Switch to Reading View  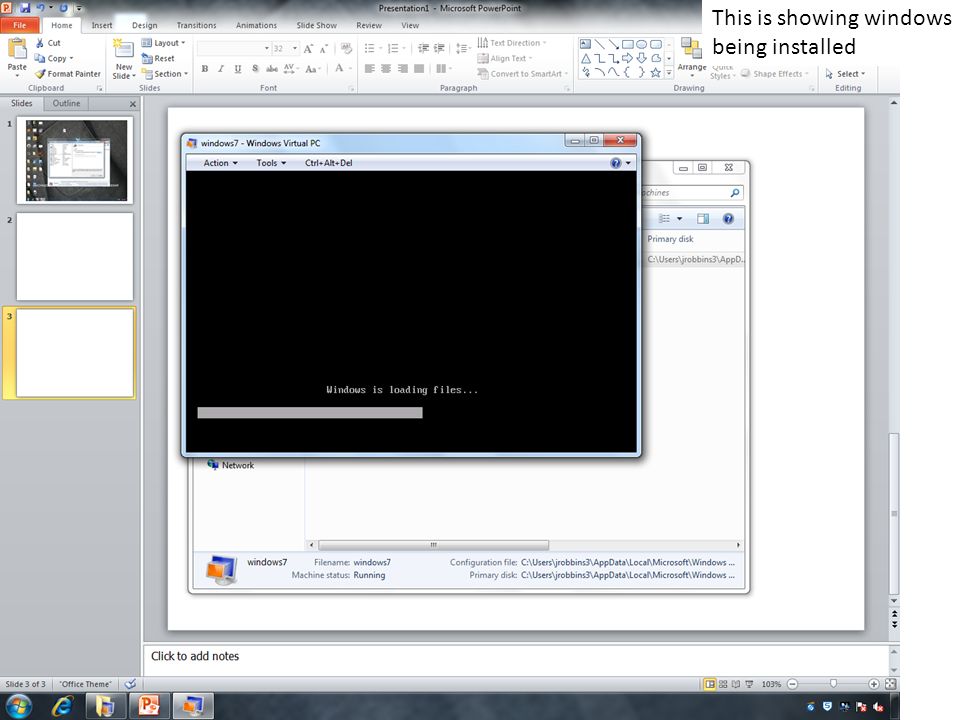(736, 684)
